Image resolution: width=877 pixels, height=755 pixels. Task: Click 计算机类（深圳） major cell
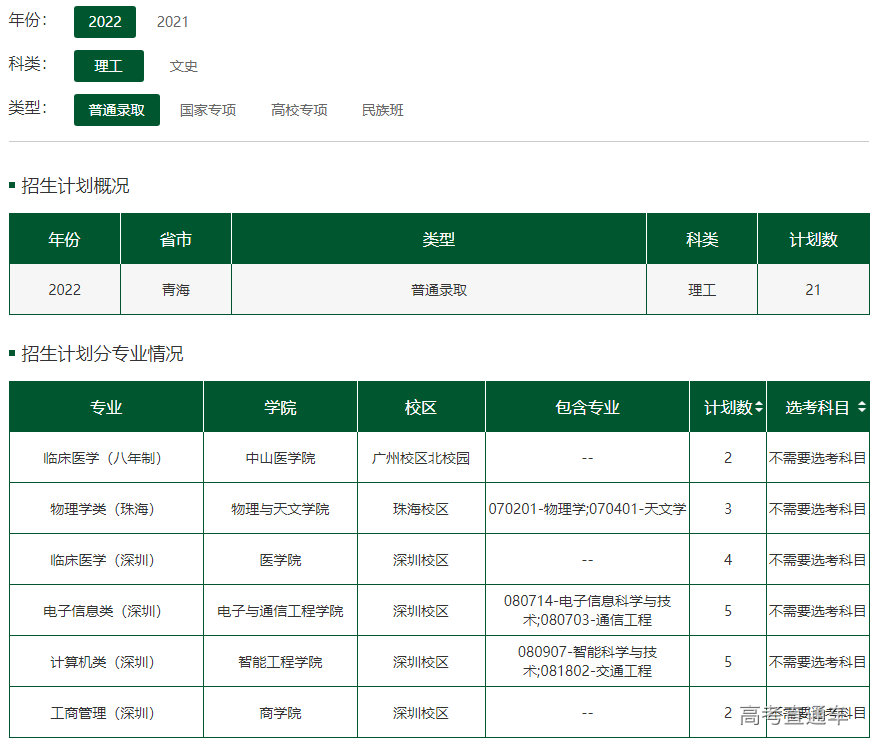pos(106,662)
